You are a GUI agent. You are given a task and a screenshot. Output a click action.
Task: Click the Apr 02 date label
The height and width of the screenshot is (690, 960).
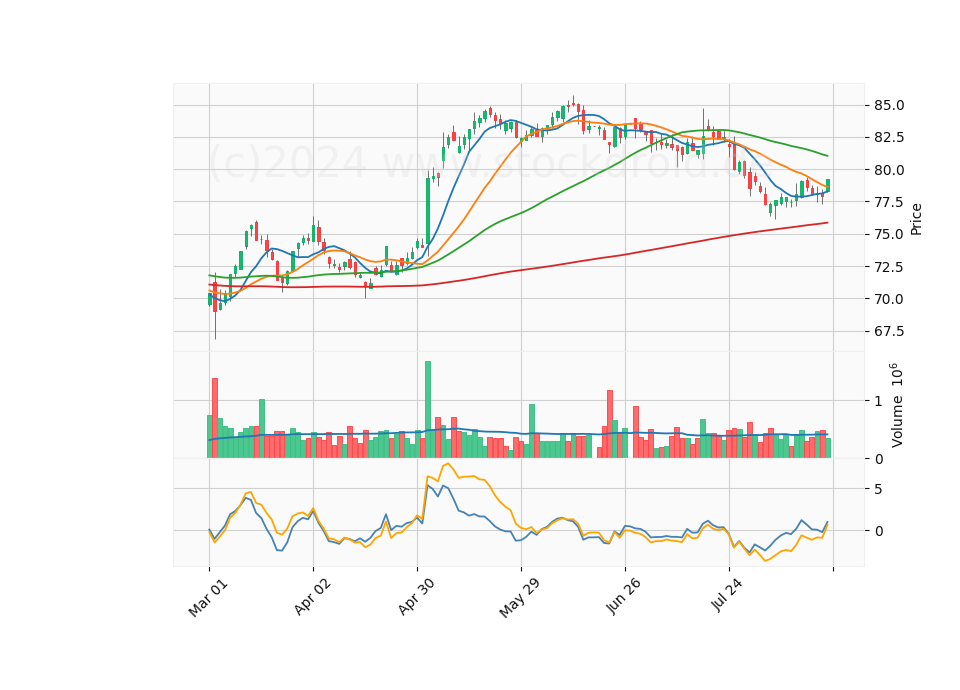(312, 597)
